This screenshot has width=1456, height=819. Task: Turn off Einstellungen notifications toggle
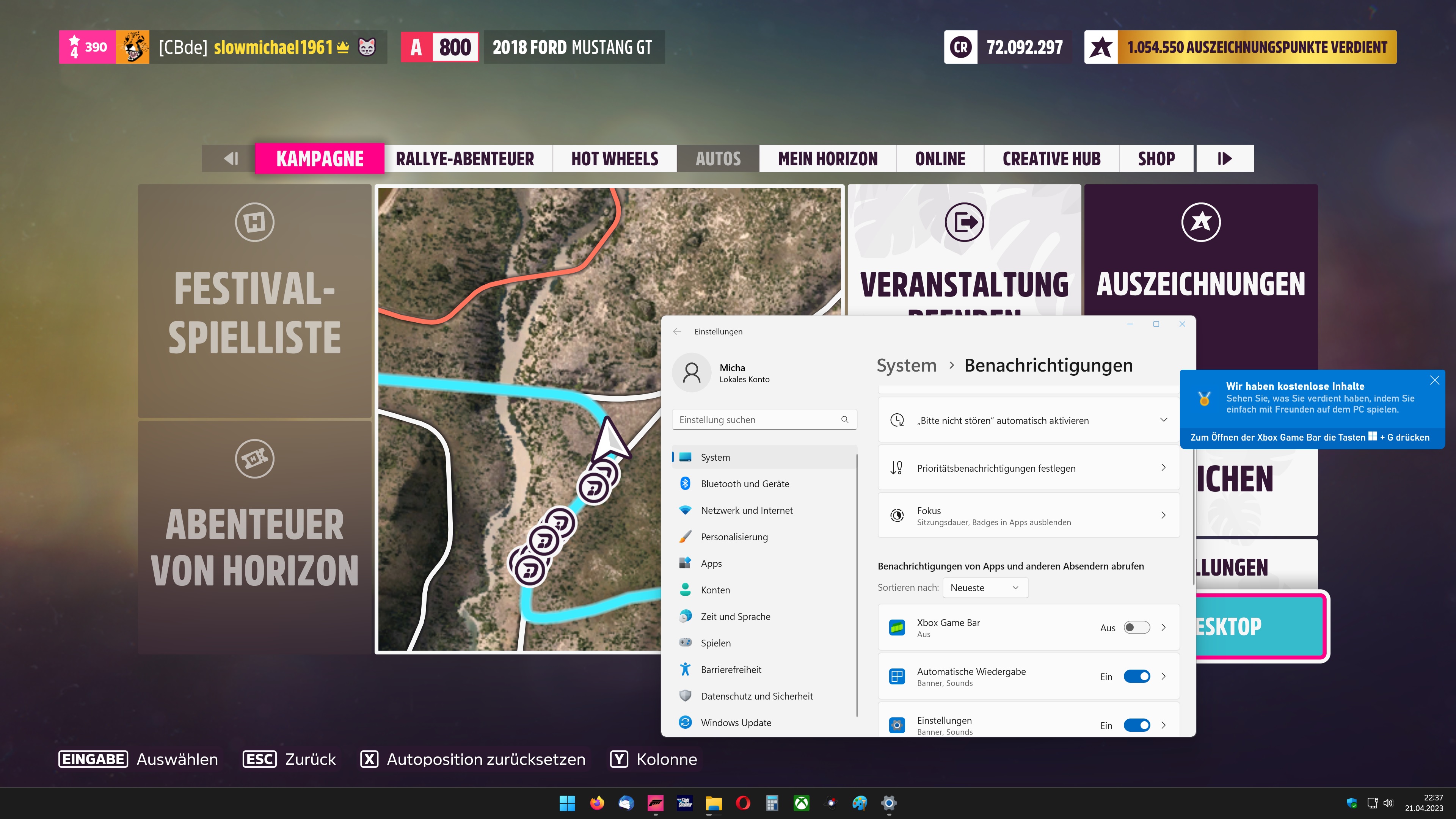tap(1136, 725)
